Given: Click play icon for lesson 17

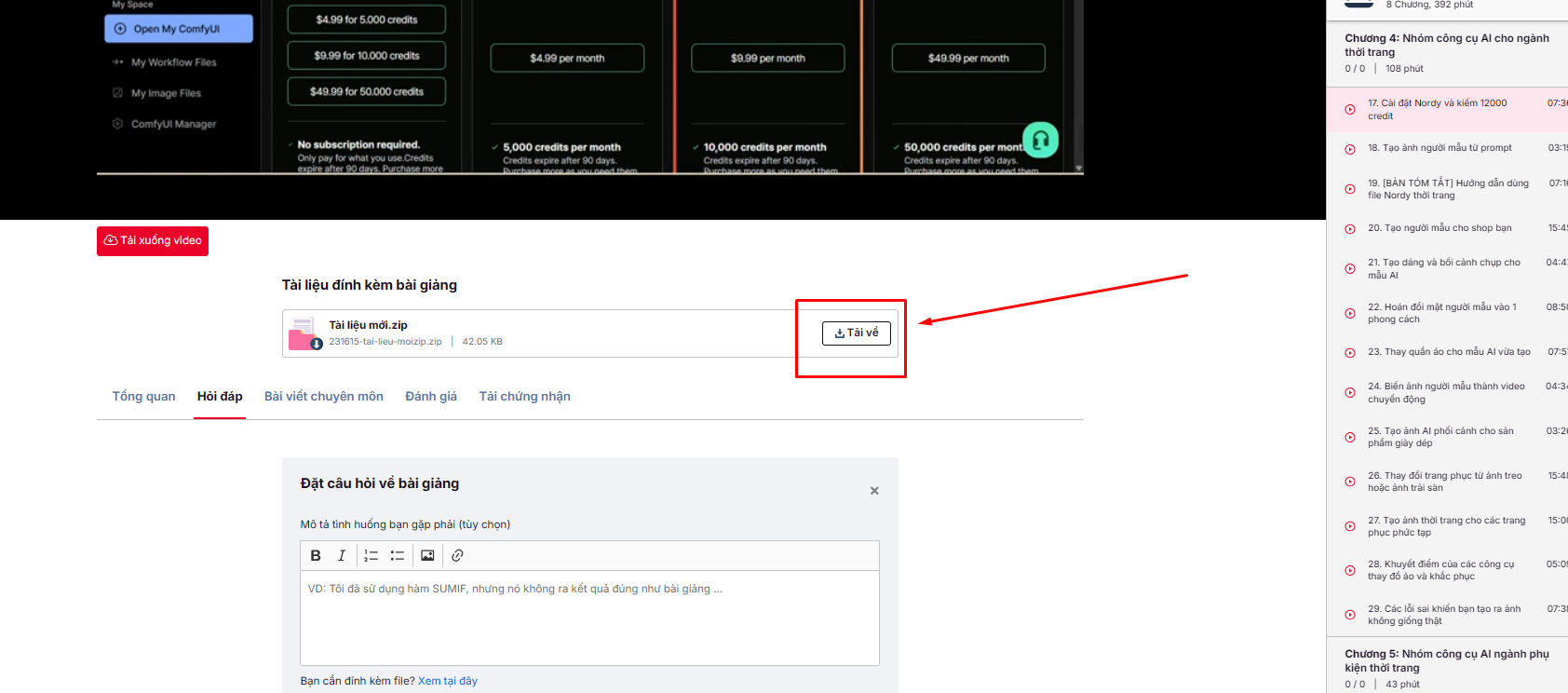Looking at the screenshot, I should click(x=1350, y=110).
